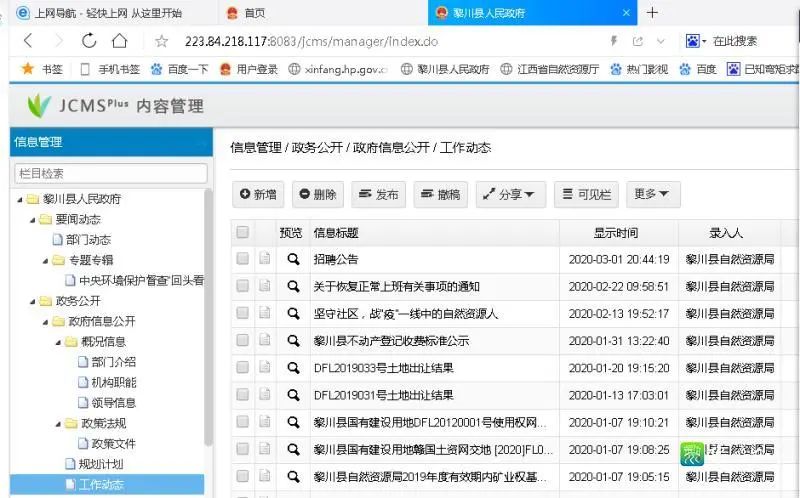Viewport: 800px width, 498px height.
Task: Click the sidebar tree vertical scrollbar
Action: (x=208, y=316)
